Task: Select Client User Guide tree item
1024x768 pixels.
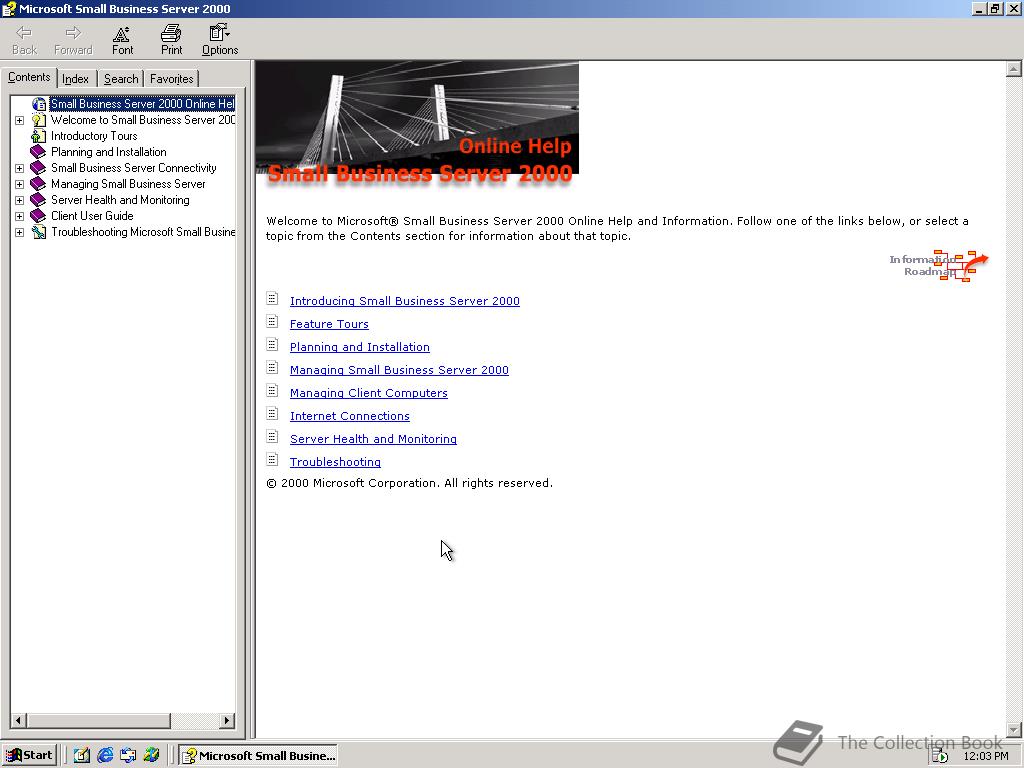Action: click(x=92, y=216)
